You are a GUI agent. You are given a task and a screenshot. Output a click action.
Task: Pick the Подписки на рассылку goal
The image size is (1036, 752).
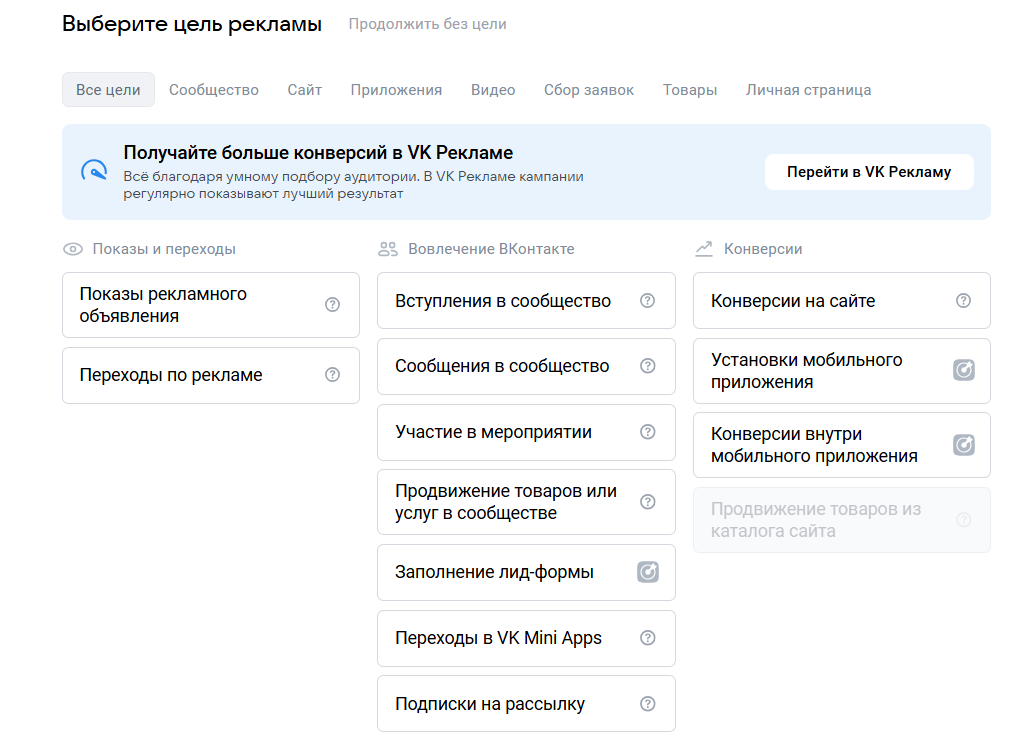coord(500,703)
